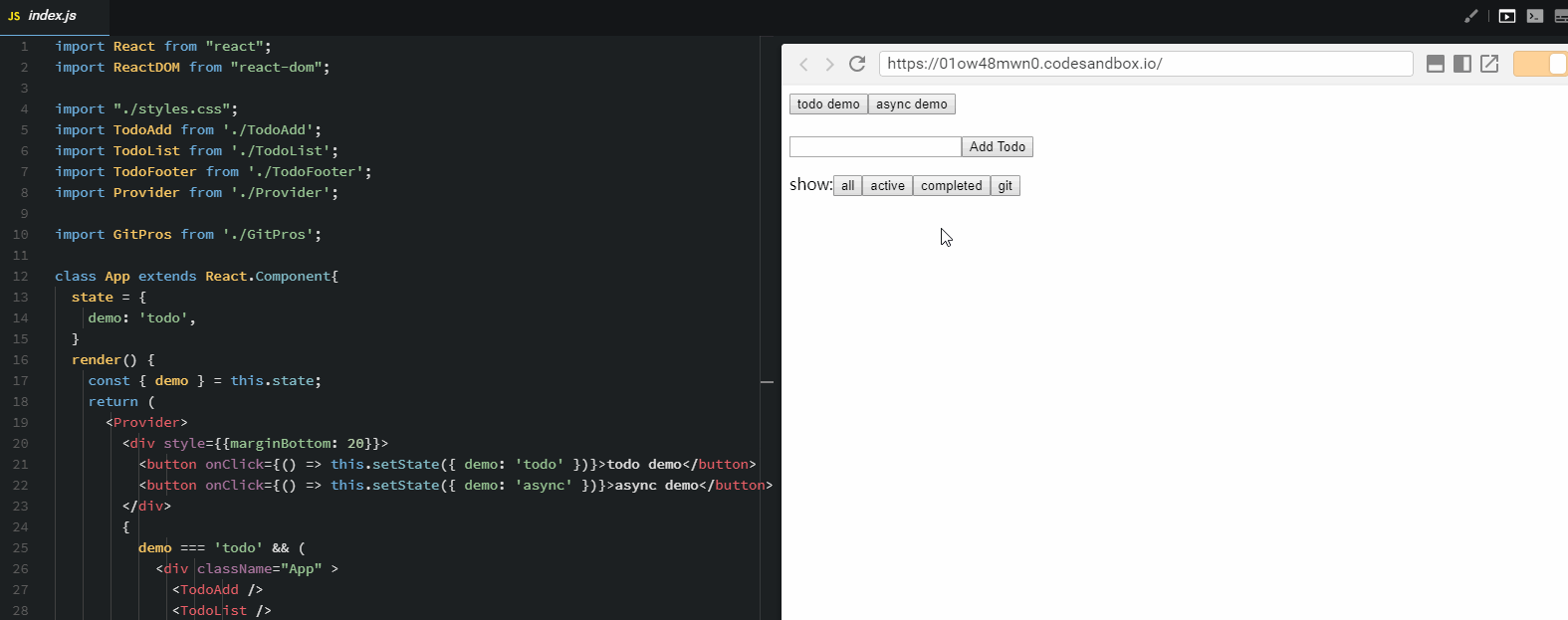Click the git filter button
This screenshot has width=1568, height=620.
click(1005, 186)
